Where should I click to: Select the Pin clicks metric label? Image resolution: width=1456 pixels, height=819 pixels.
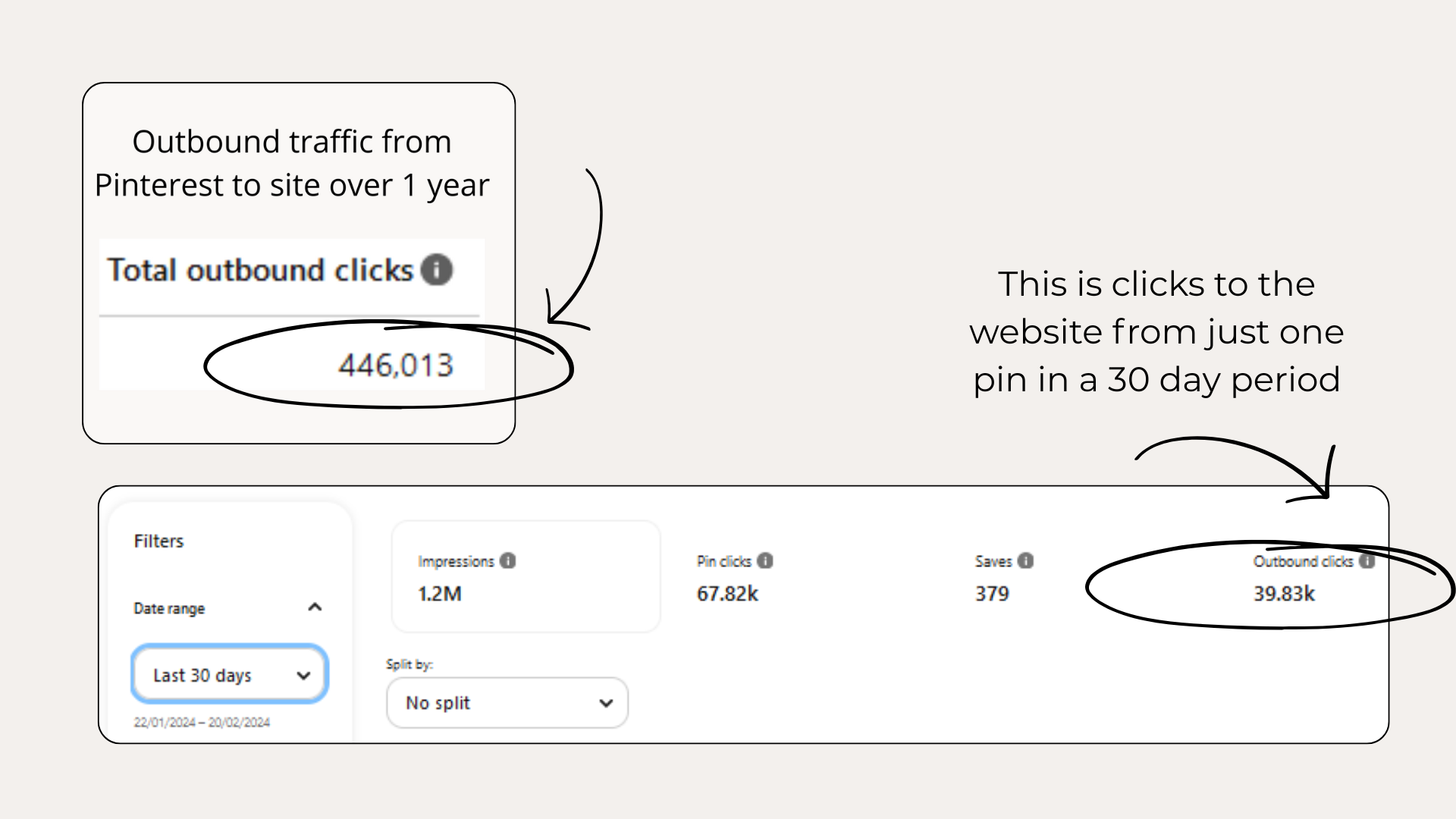click(x=723, y=562)
